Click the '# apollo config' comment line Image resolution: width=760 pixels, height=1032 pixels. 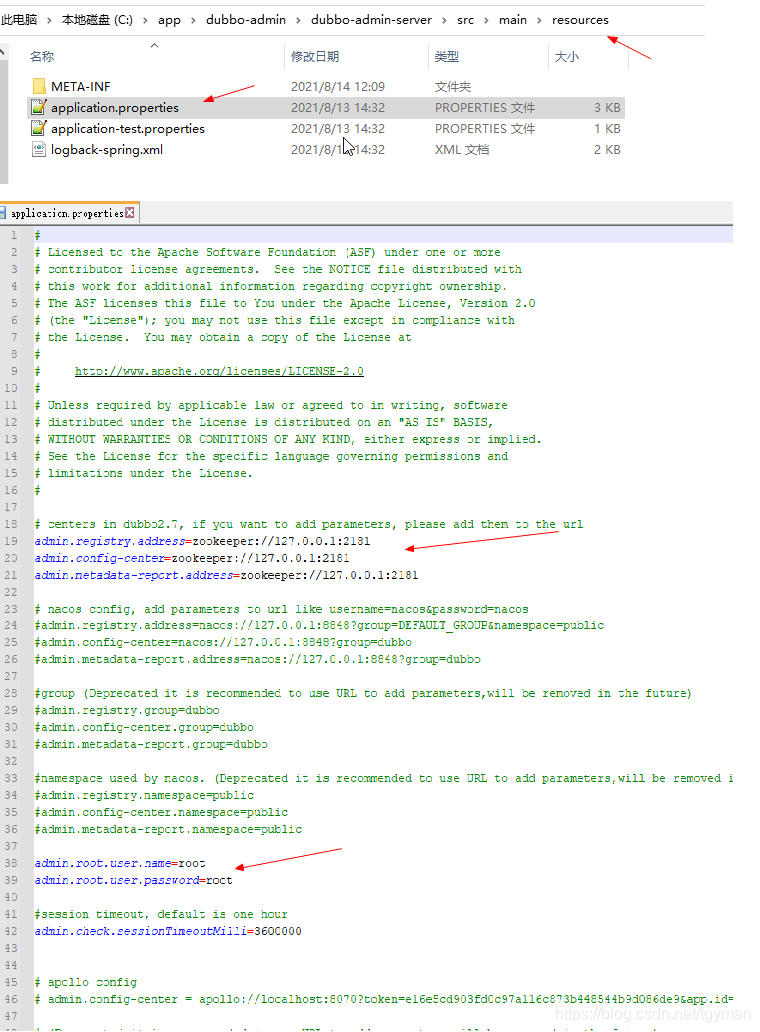[x=86, y=982]
